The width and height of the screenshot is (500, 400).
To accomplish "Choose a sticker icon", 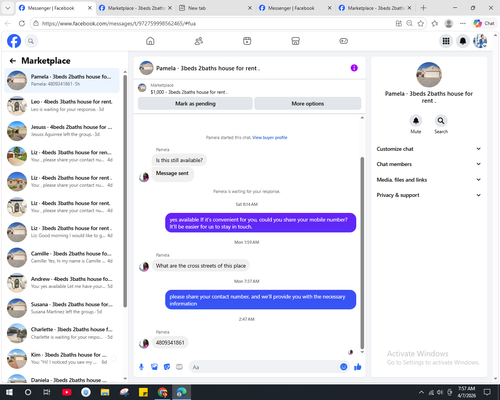I will pos(167,367).
